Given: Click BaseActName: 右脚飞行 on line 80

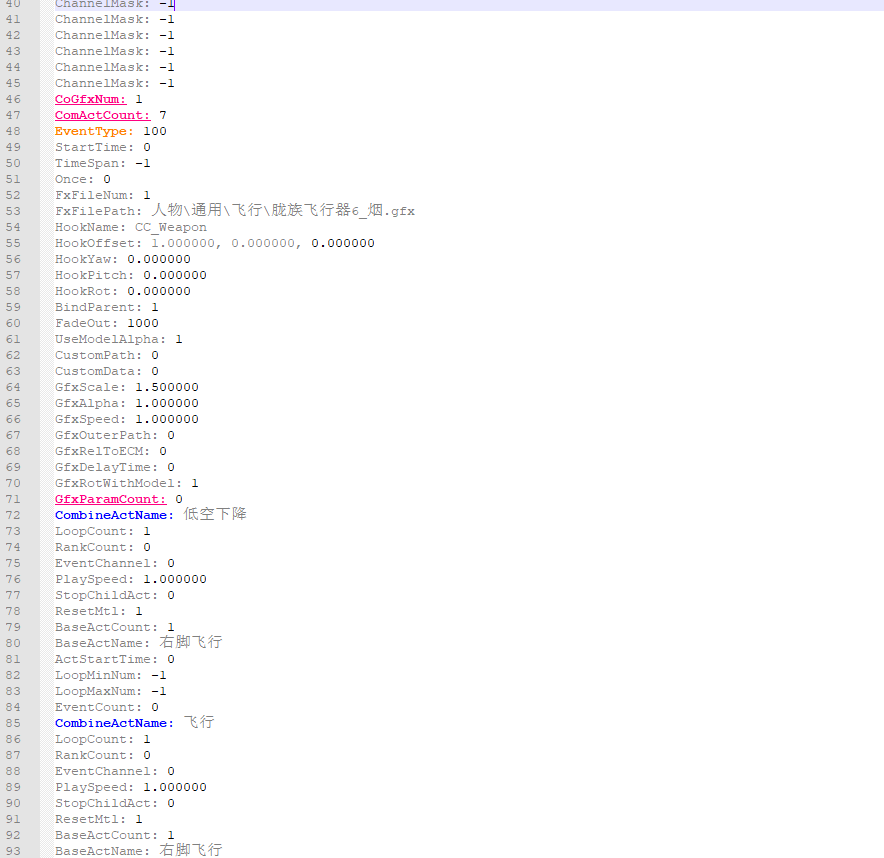Looking at the screenshot, I should 139,643.
